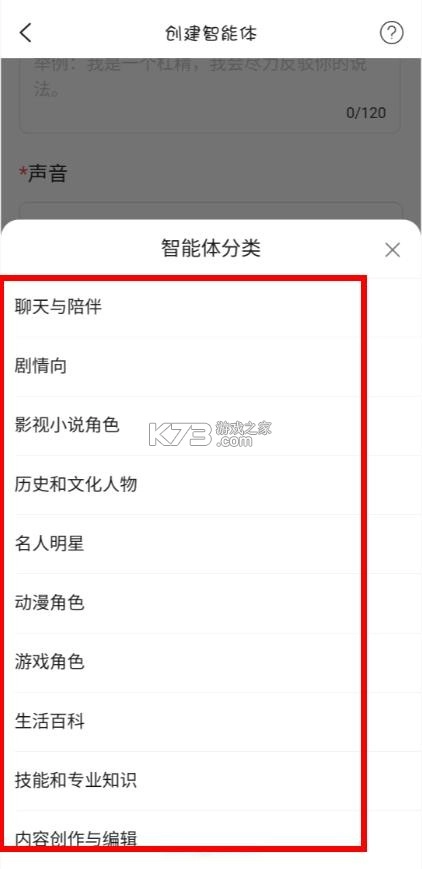This screenshot has width=422, height=869.
Task: Choose 生活百科 from the categories
Action: (x=211, y=722)
